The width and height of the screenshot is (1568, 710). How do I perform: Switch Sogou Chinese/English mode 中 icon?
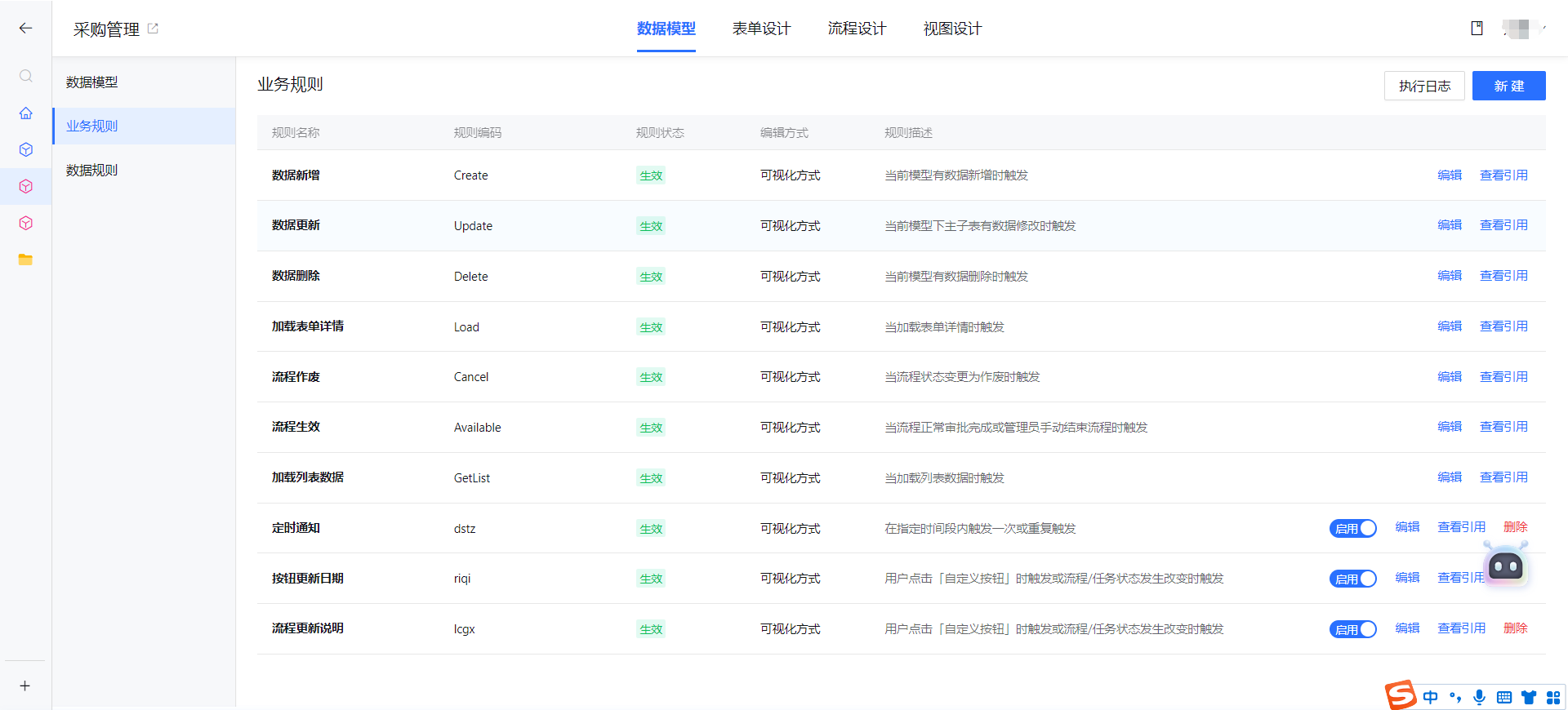[1430, 697]
